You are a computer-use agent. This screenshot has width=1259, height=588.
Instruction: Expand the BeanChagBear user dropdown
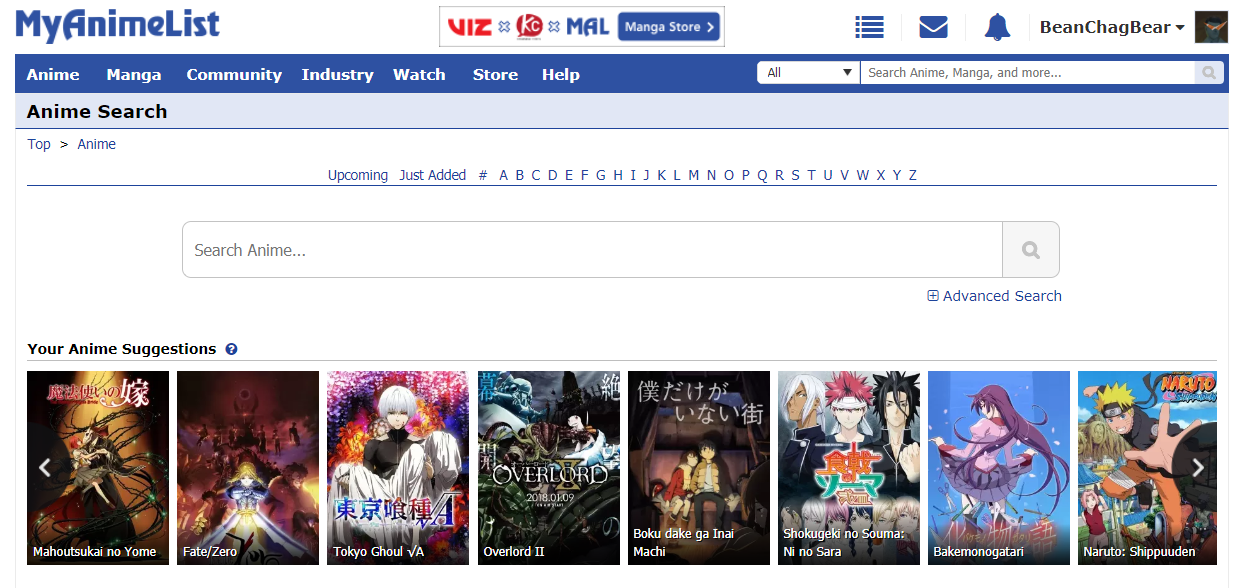click(1111, 27)
